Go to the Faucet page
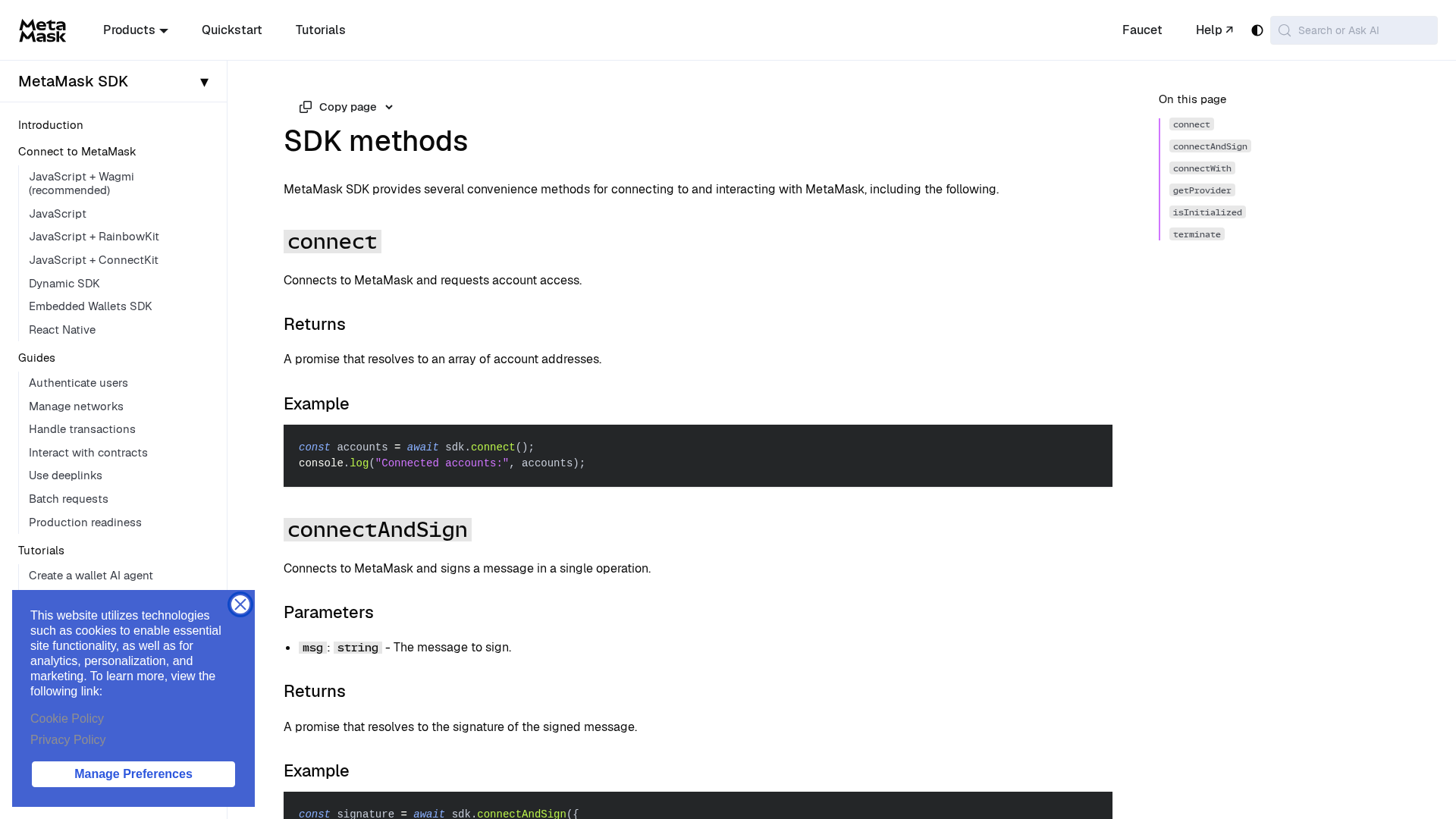The height and width of the screenshot is (819, 1456). 1142,30
